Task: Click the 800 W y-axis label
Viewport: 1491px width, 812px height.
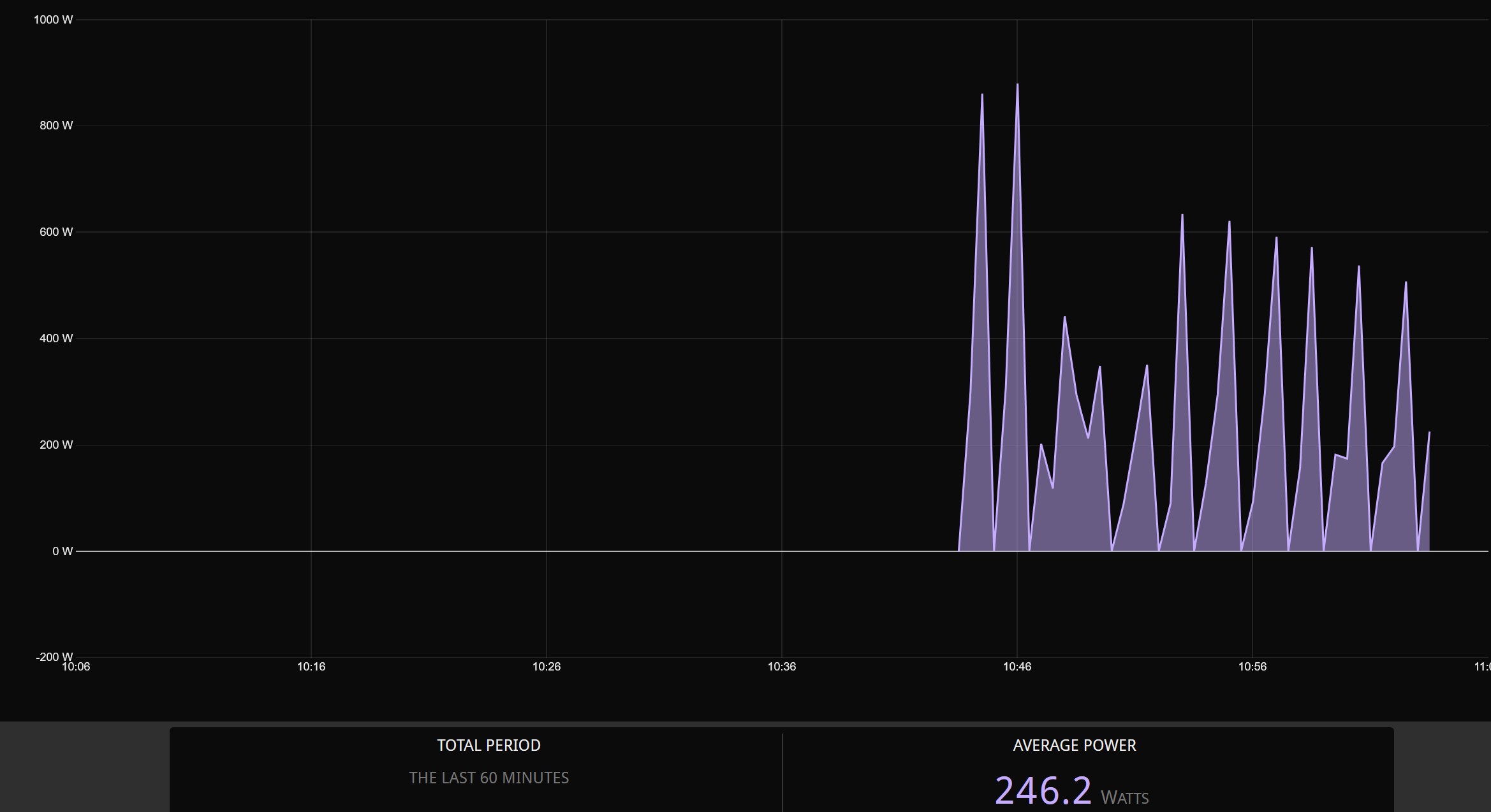Action: (x=56, y=126)
